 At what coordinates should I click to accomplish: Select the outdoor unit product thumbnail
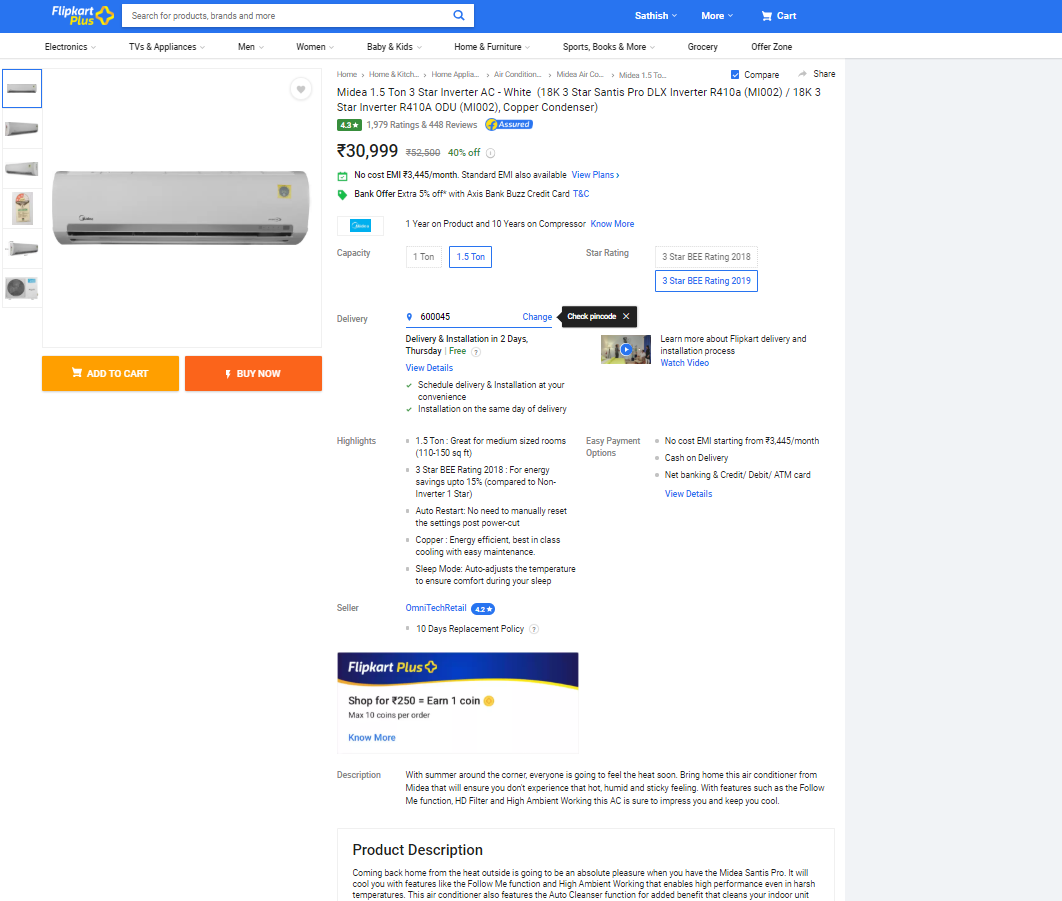(22, 288)
